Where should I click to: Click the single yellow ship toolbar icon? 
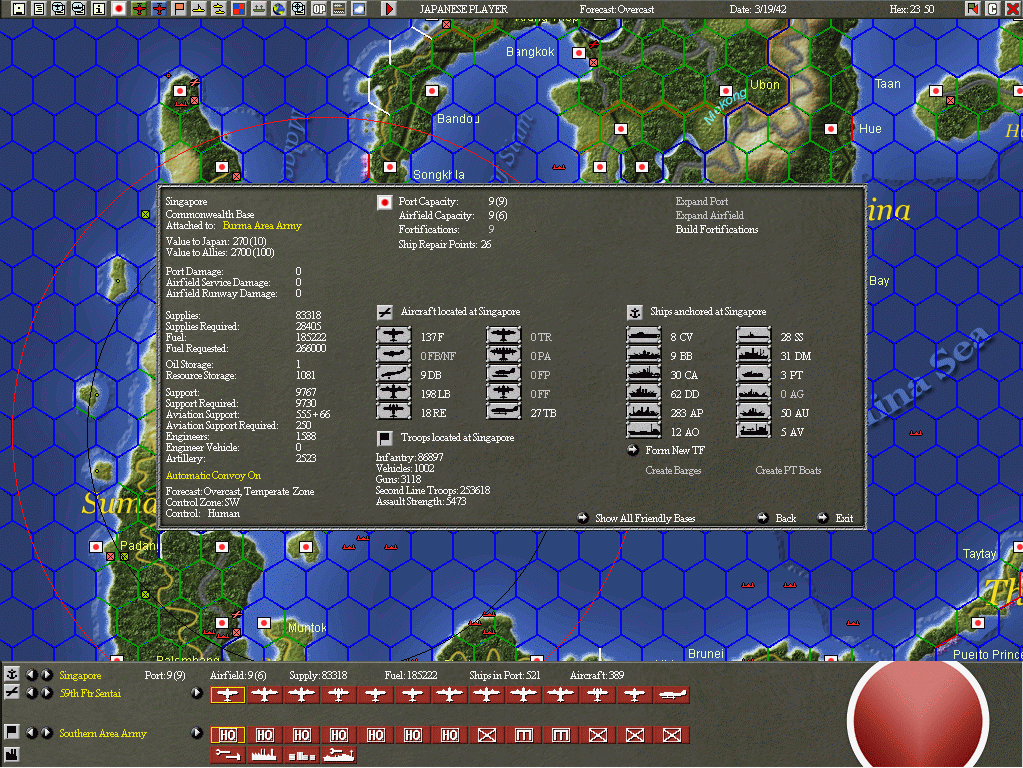[x=199, y=8]
